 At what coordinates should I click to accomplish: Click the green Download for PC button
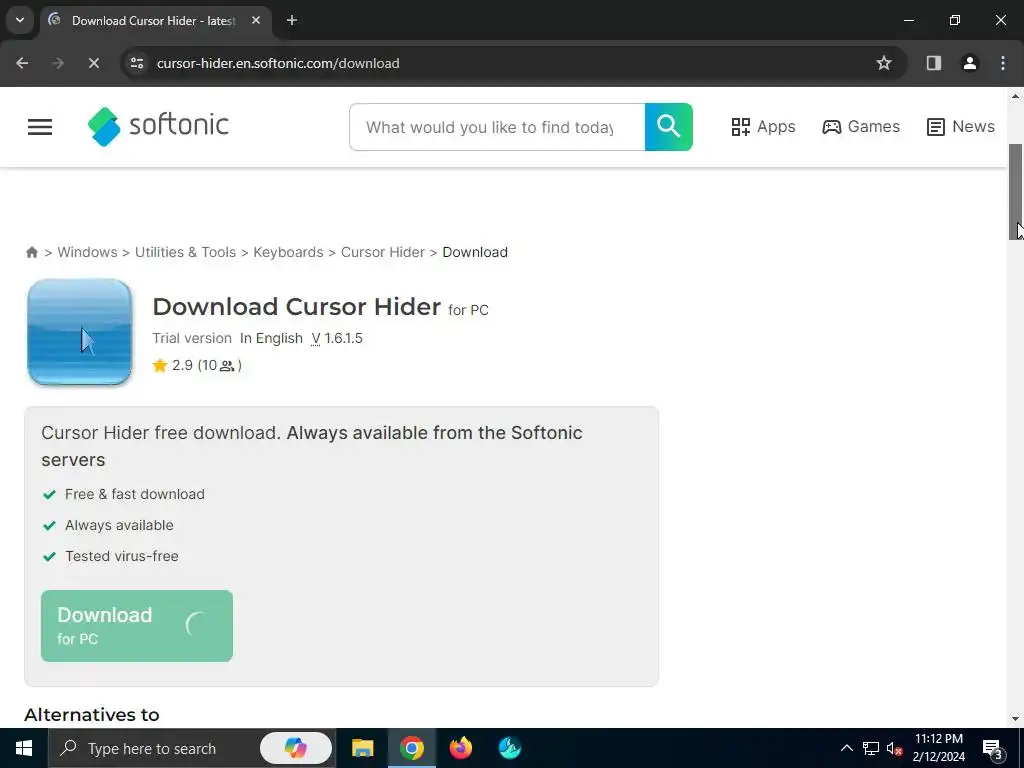click(136, 626)
